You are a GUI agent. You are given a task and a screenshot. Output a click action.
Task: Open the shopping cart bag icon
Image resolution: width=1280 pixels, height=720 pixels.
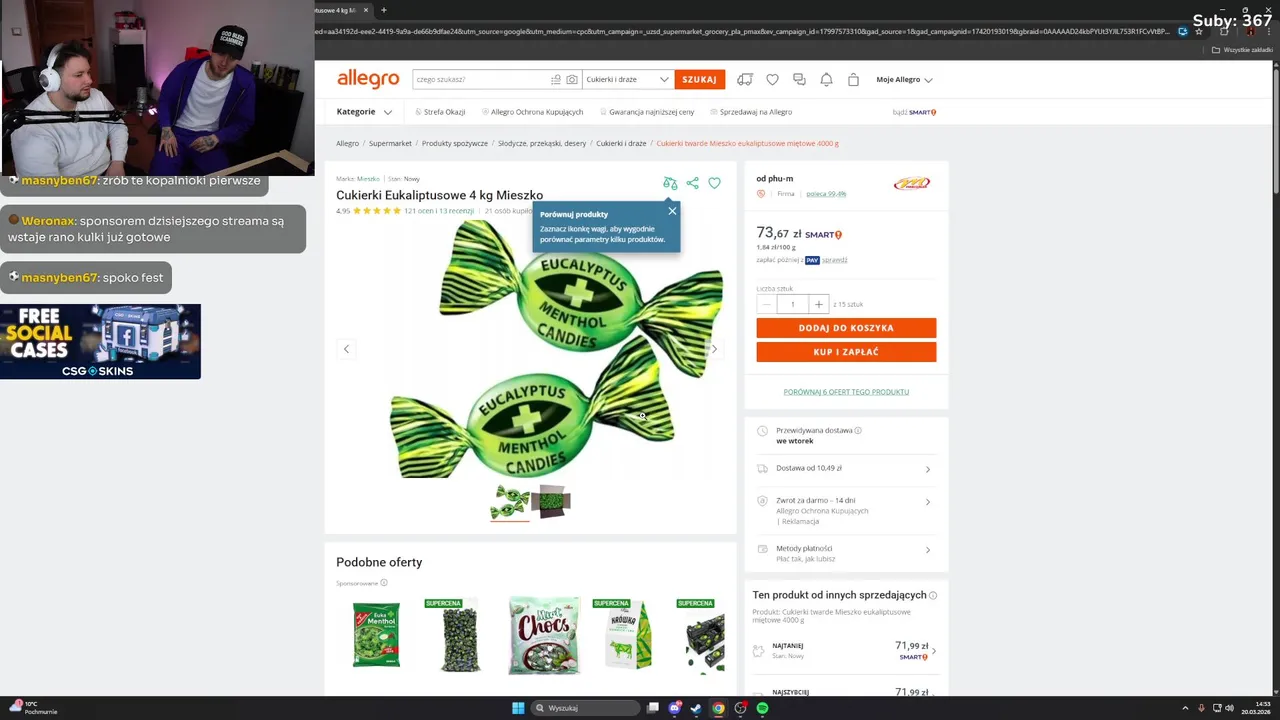[x=853, y=79]
